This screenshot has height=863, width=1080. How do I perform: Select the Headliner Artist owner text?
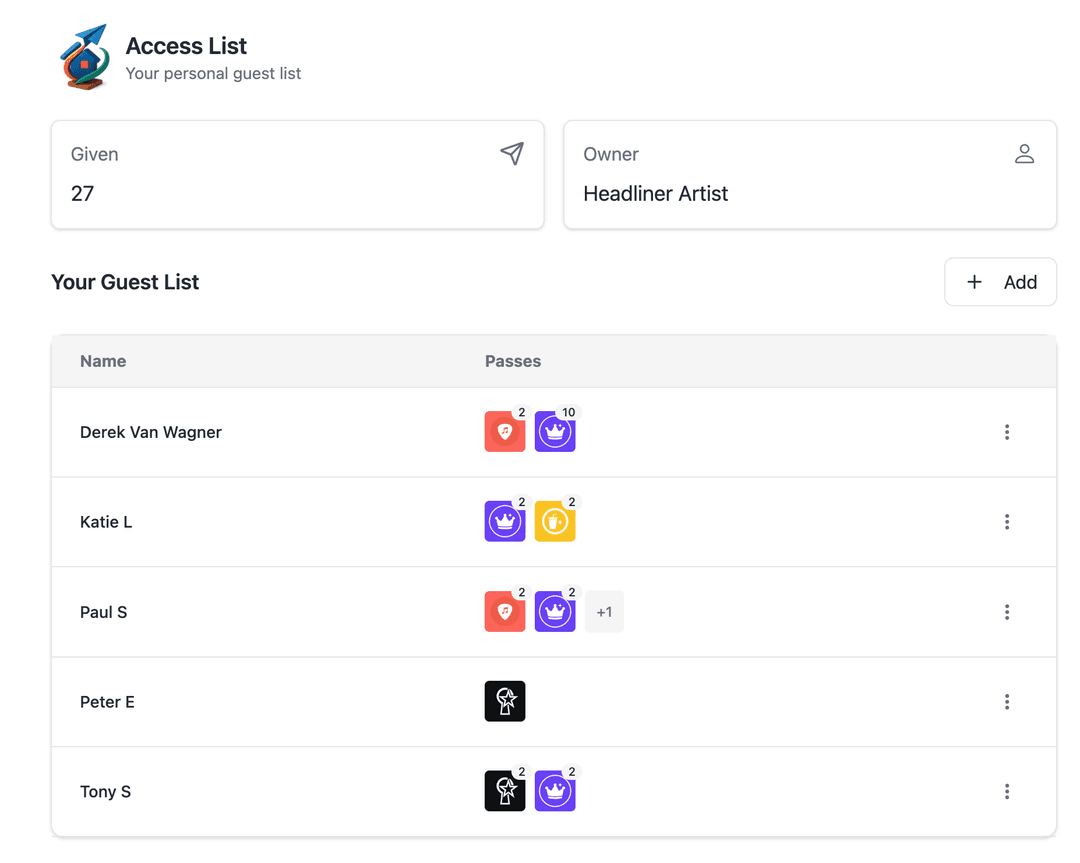(656, 193)
